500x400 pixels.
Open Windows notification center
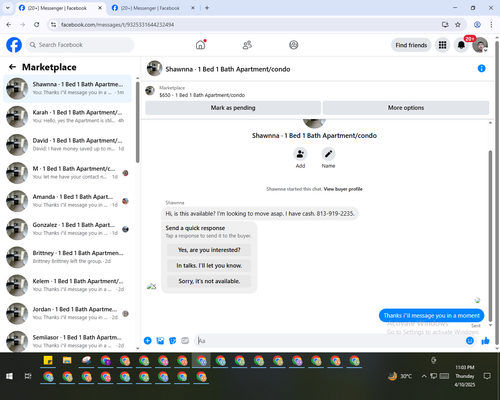[487, 376]
